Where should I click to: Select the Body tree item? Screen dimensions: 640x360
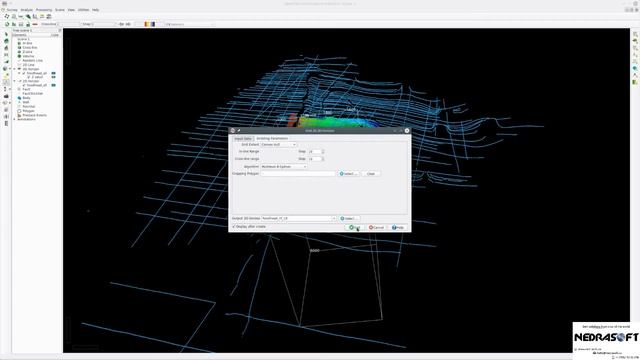(x=26, y=98)
